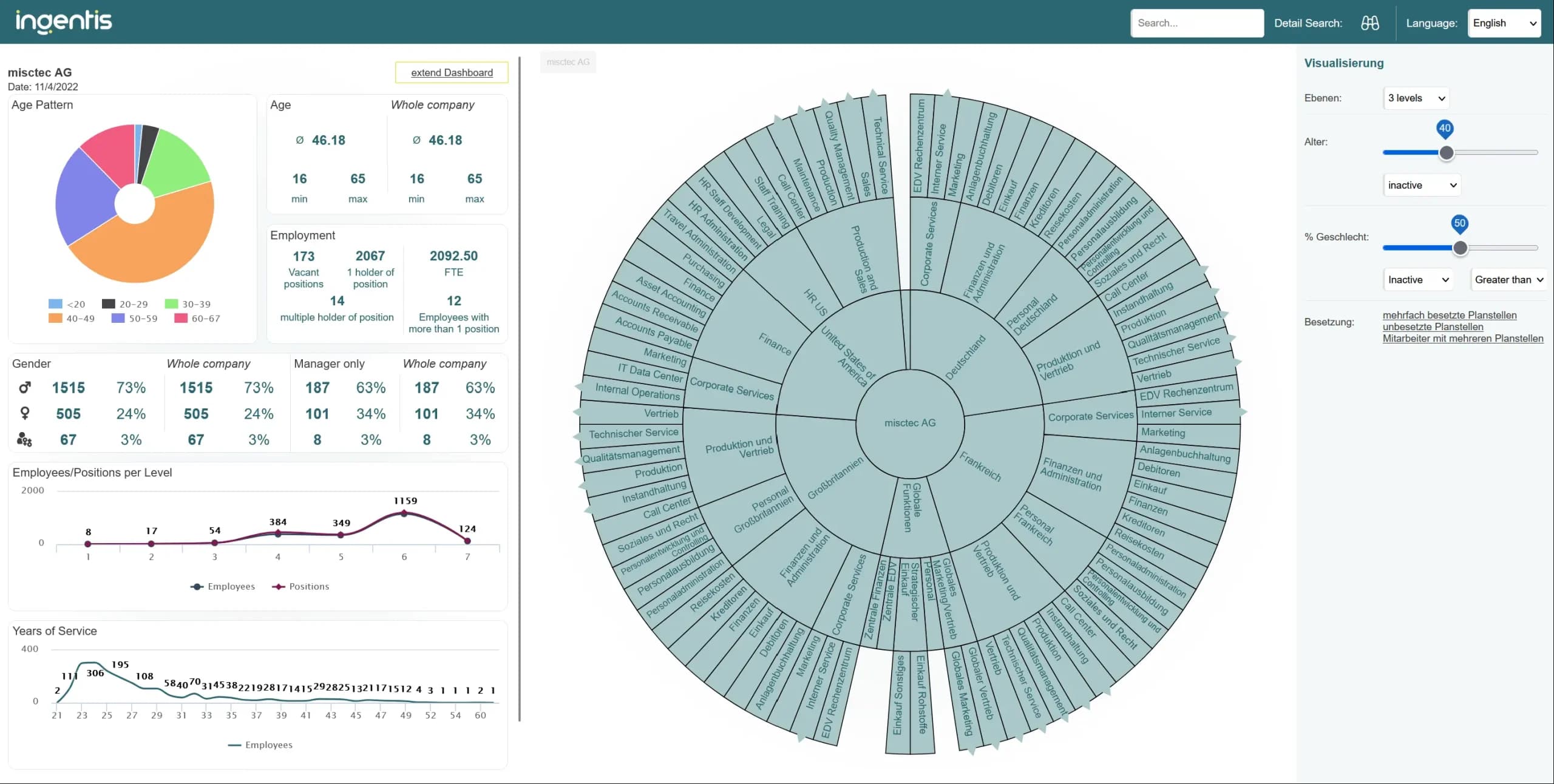Toggle the Employees series in the per Level legend
Viewport: 1554px width, 784px height.
[x=222, y=586]
